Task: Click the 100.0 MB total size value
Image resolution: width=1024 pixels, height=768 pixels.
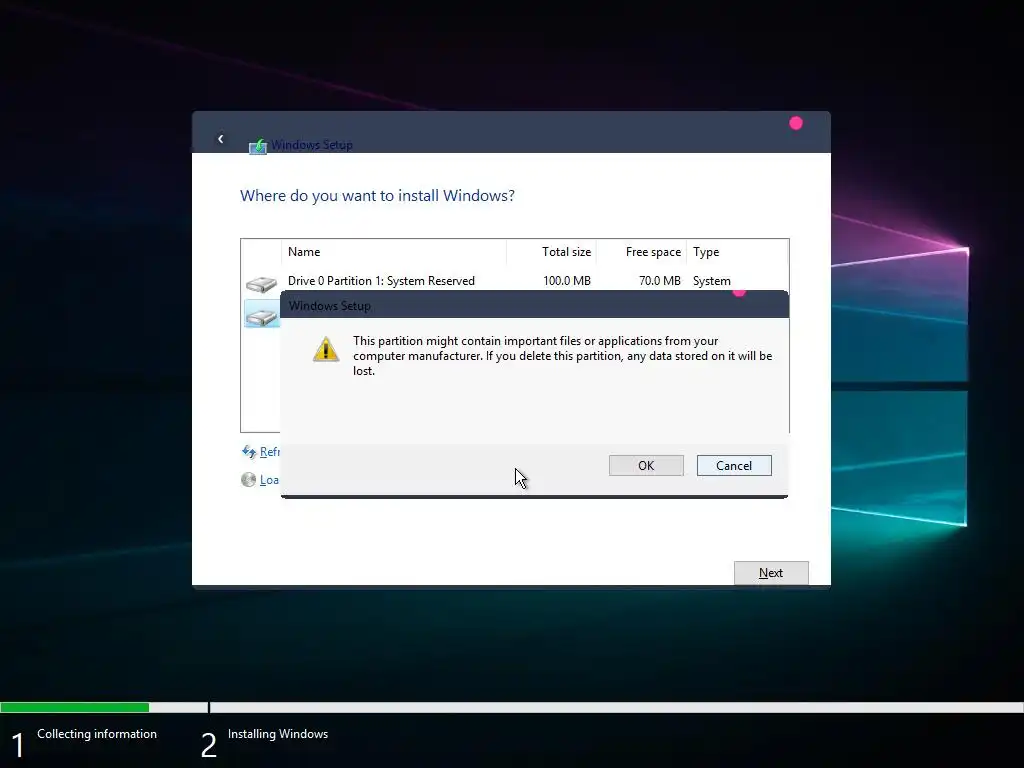Action: 567,281
